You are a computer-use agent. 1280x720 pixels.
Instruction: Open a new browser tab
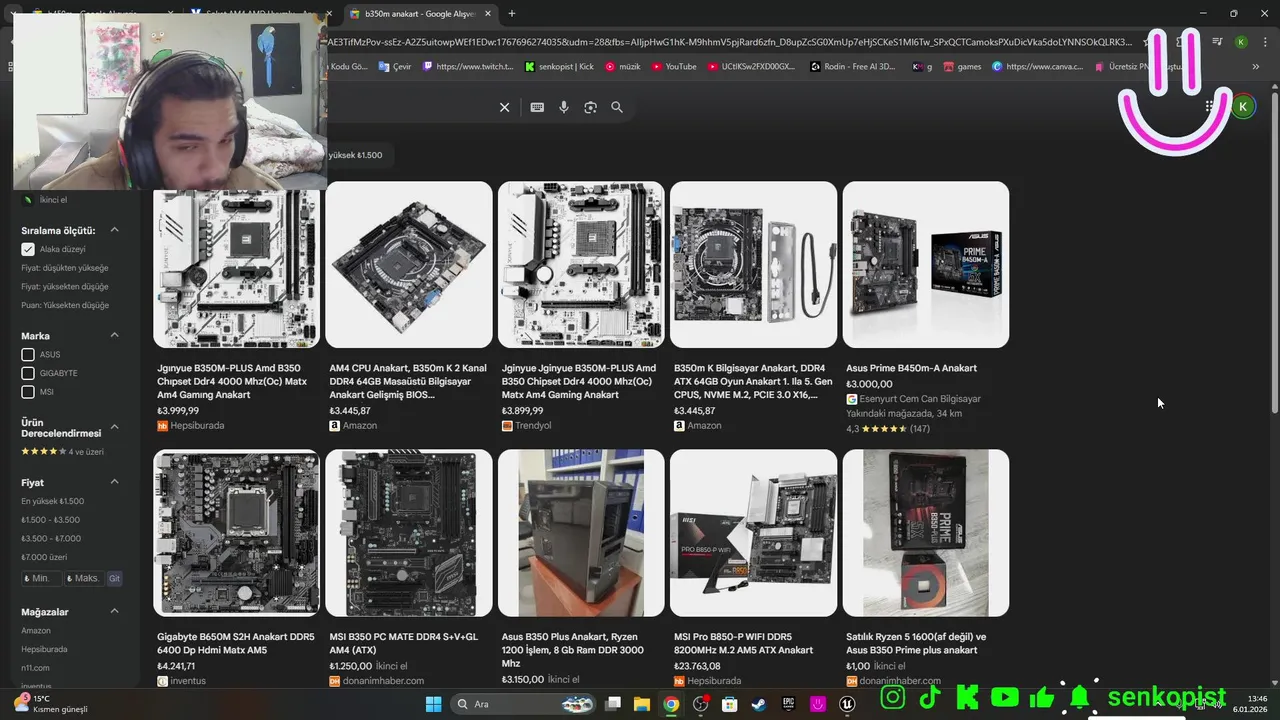pyautogui.click(x=512, y=14)
